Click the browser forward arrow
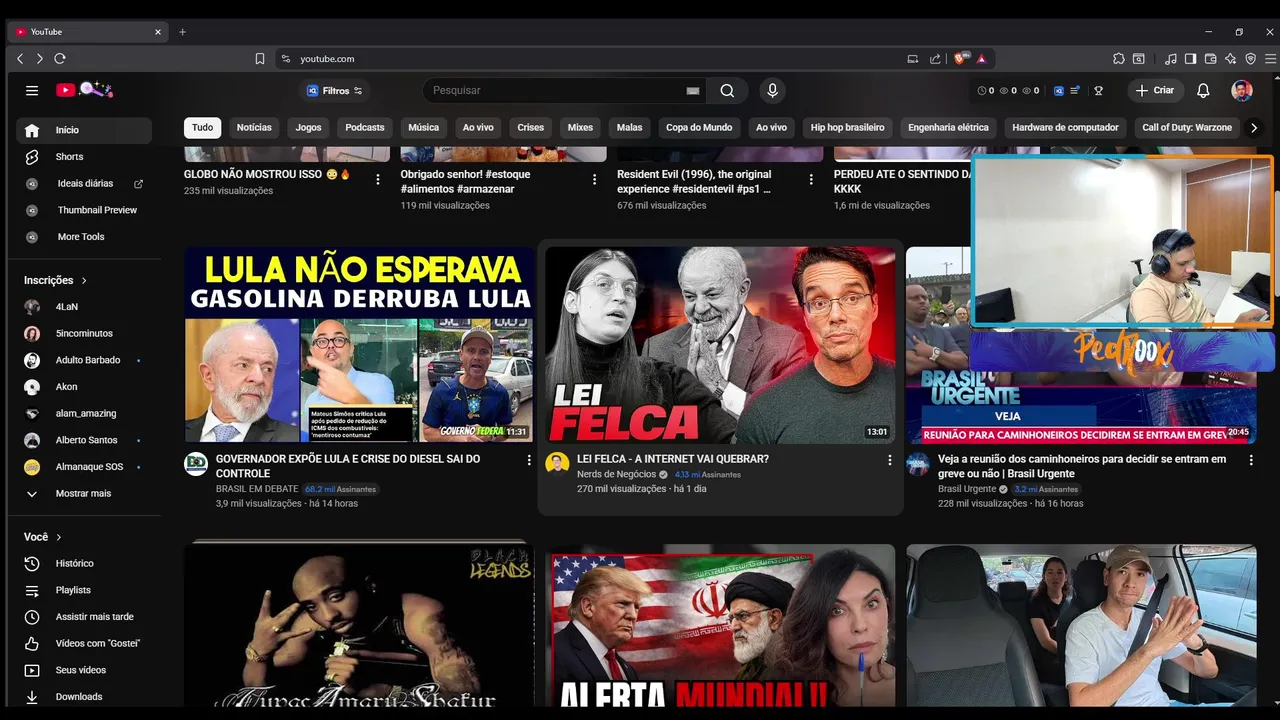 coord(39,59)
